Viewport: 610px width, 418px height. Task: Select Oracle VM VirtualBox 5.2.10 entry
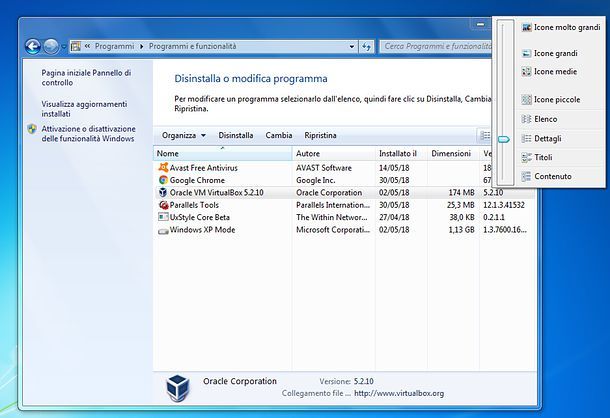[x=216, y=193]
